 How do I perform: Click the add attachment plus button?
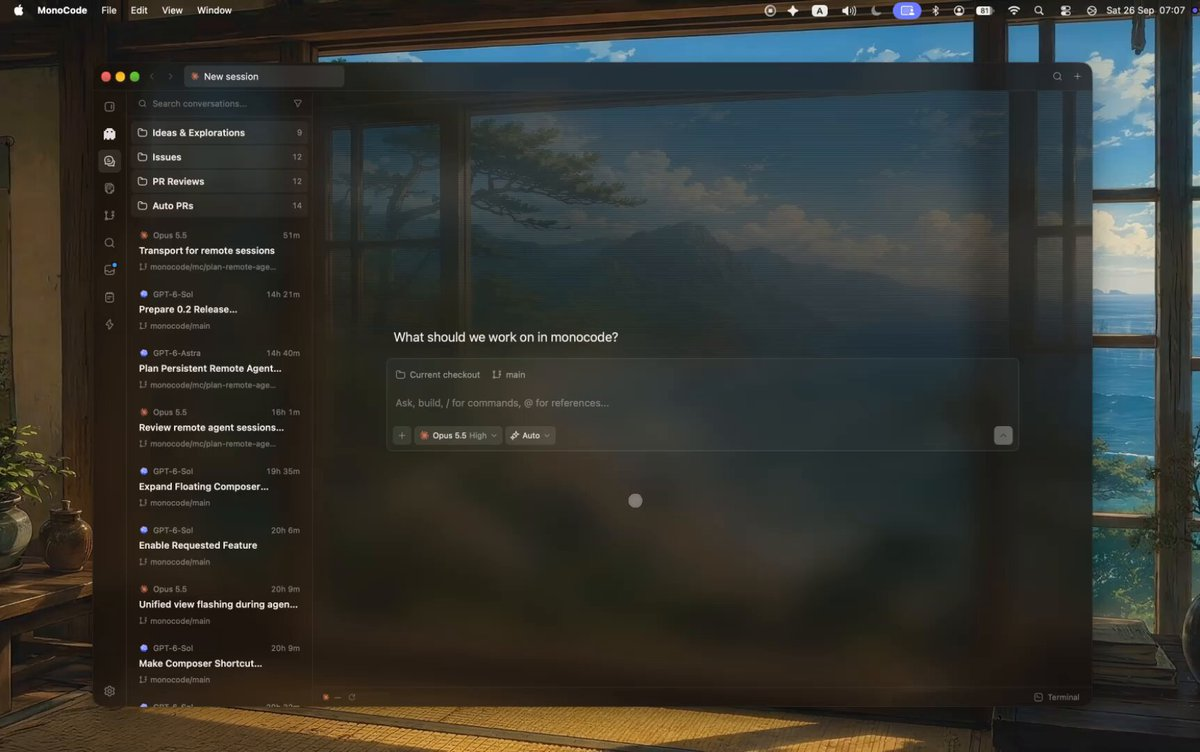pyautogui.click(x=402, y=435)
